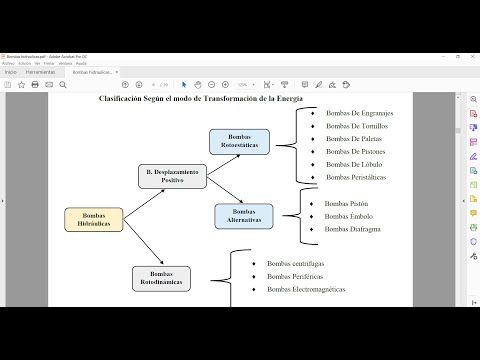The height and width of the screenshot is (360, 480).
Task: Click the magnifier find text icon
Action: [x=63, y=85]
